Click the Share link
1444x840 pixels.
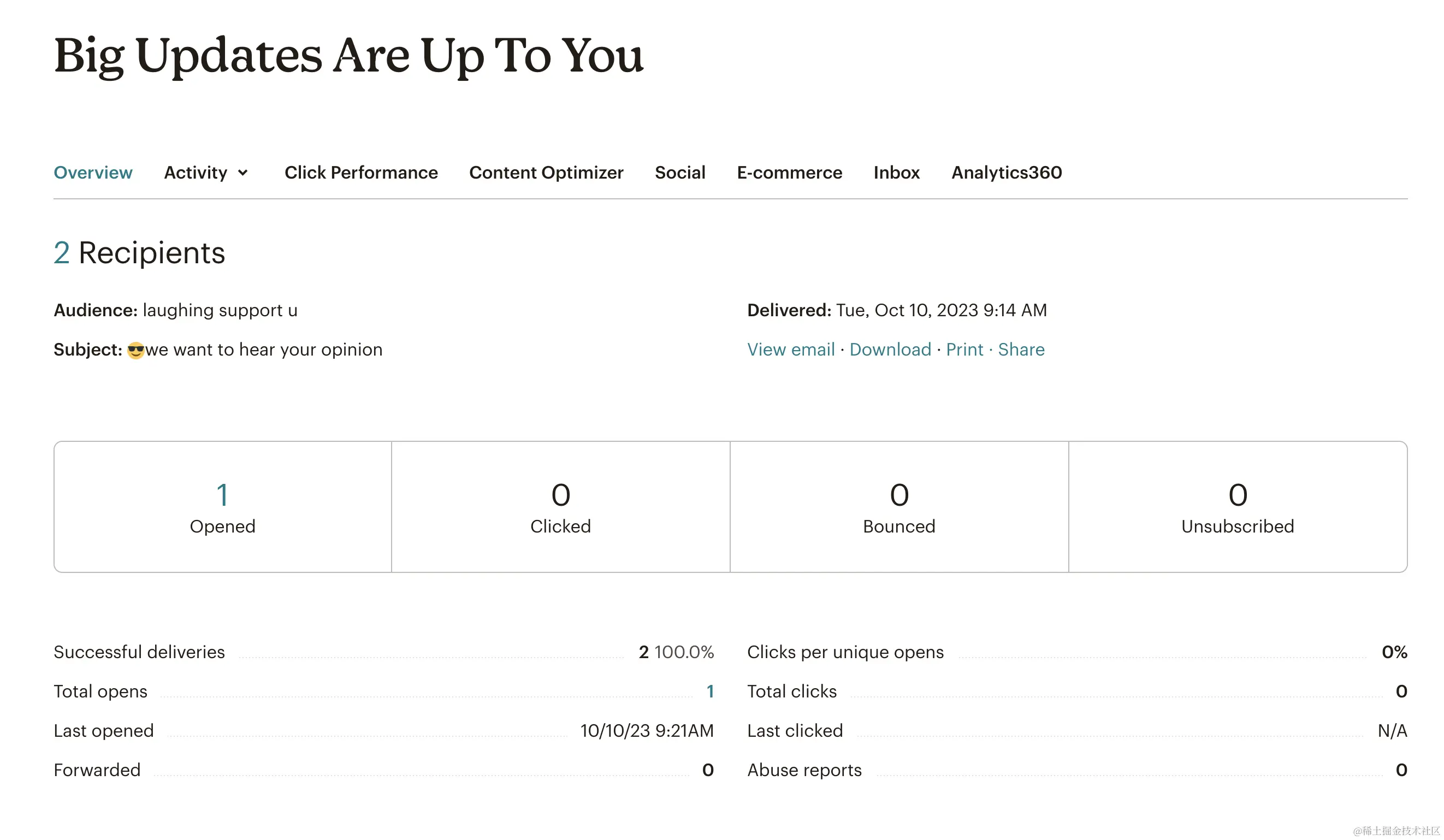tap(1021, 350)
